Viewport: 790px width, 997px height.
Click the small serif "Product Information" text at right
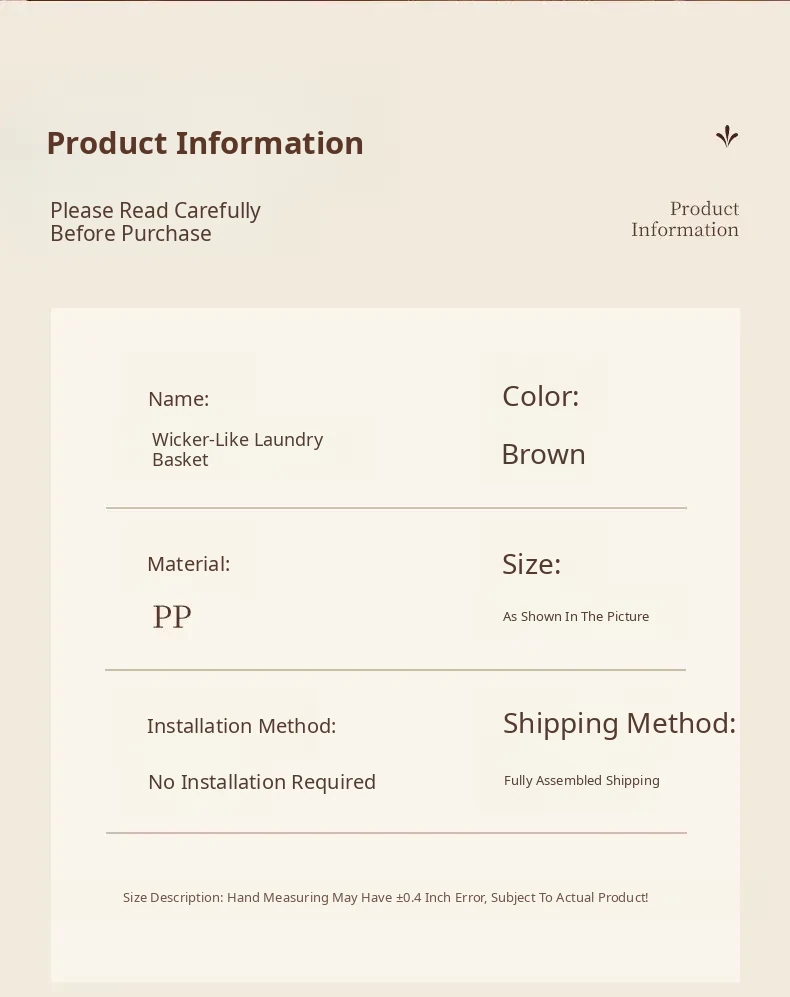[x=685, y=219]
